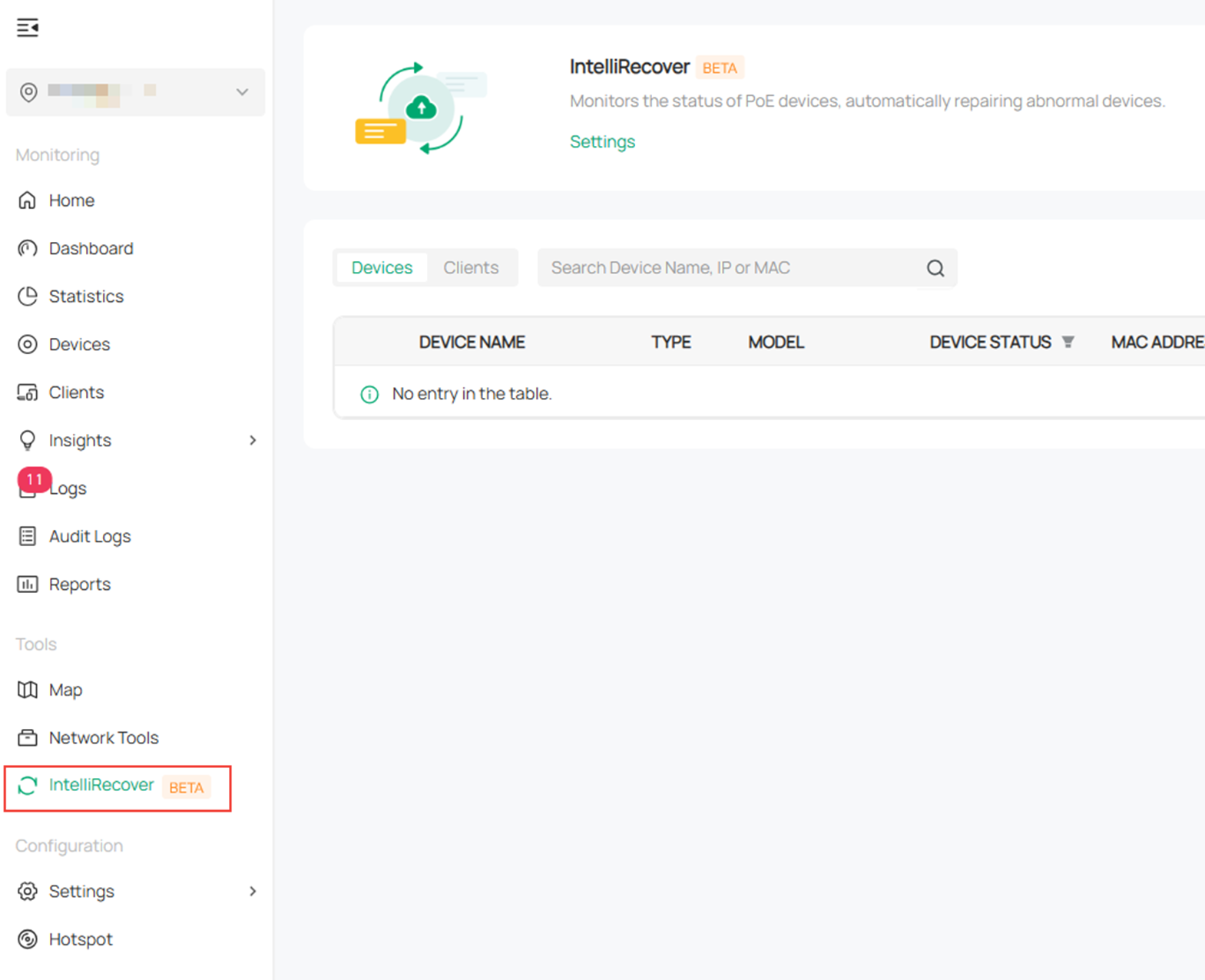This screenshot has height=980, width=1205.
Task: Open Network Tools menu item
Action: coord(104,738)
